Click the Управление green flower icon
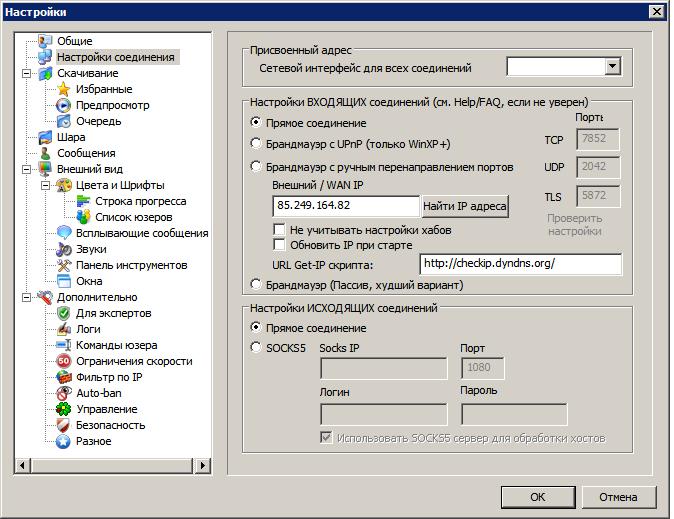The height and width of the screenshot is (519, 674). [x=64, y=409]
